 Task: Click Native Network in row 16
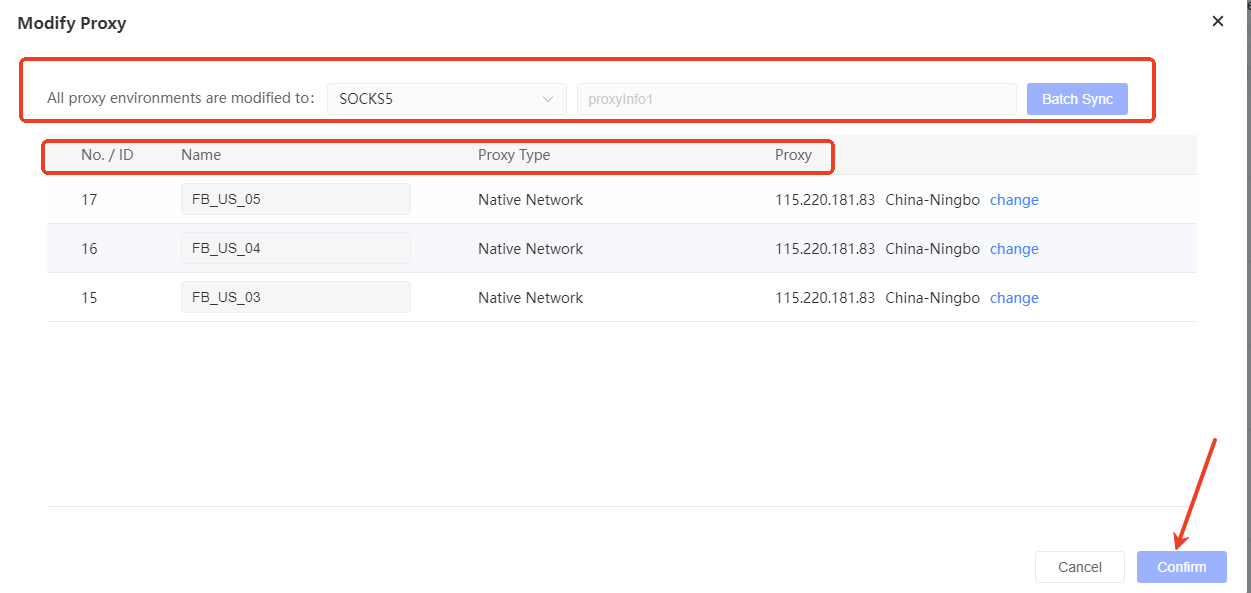530,249
